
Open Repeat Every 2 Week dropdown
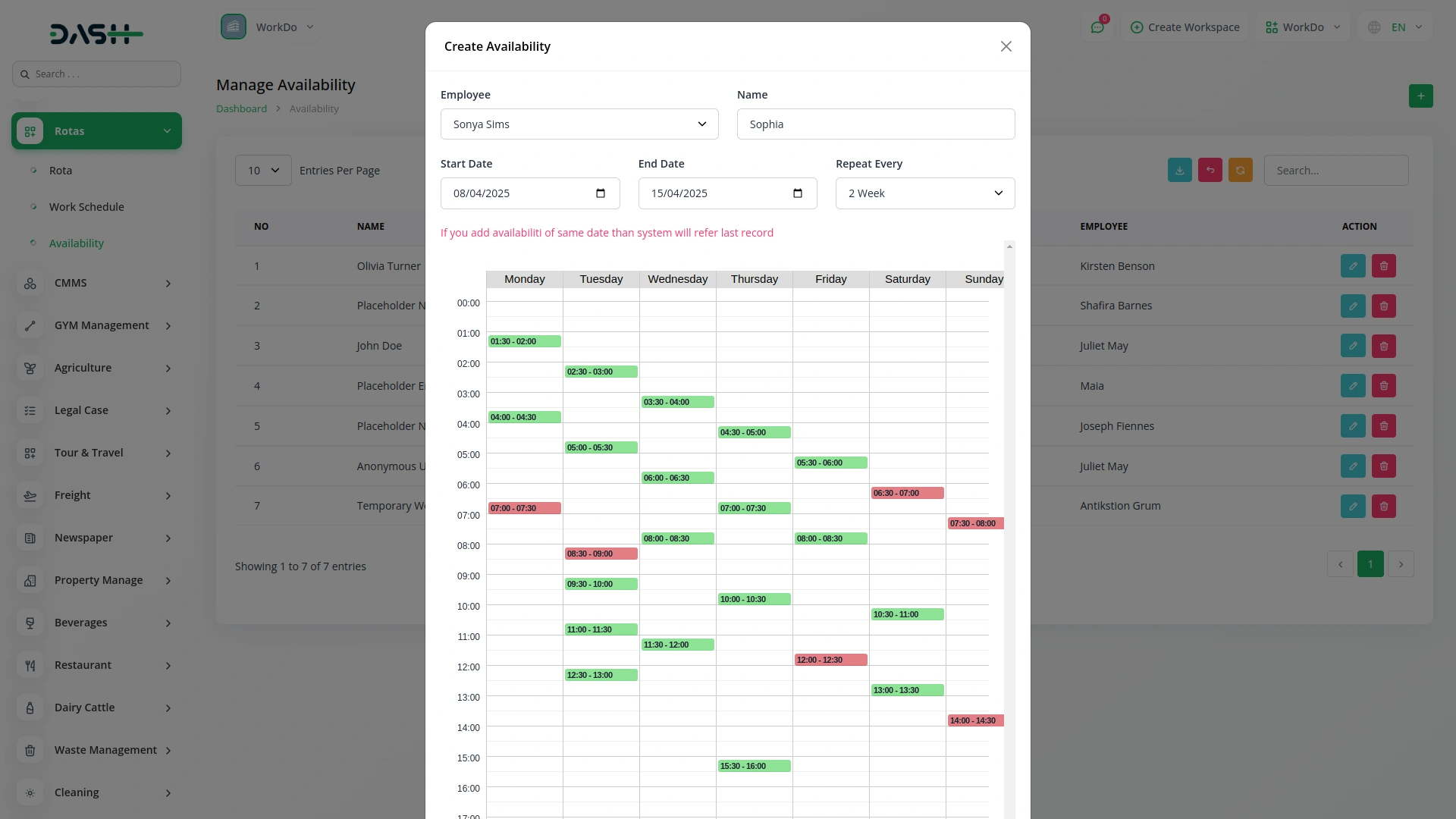point(924,193)
